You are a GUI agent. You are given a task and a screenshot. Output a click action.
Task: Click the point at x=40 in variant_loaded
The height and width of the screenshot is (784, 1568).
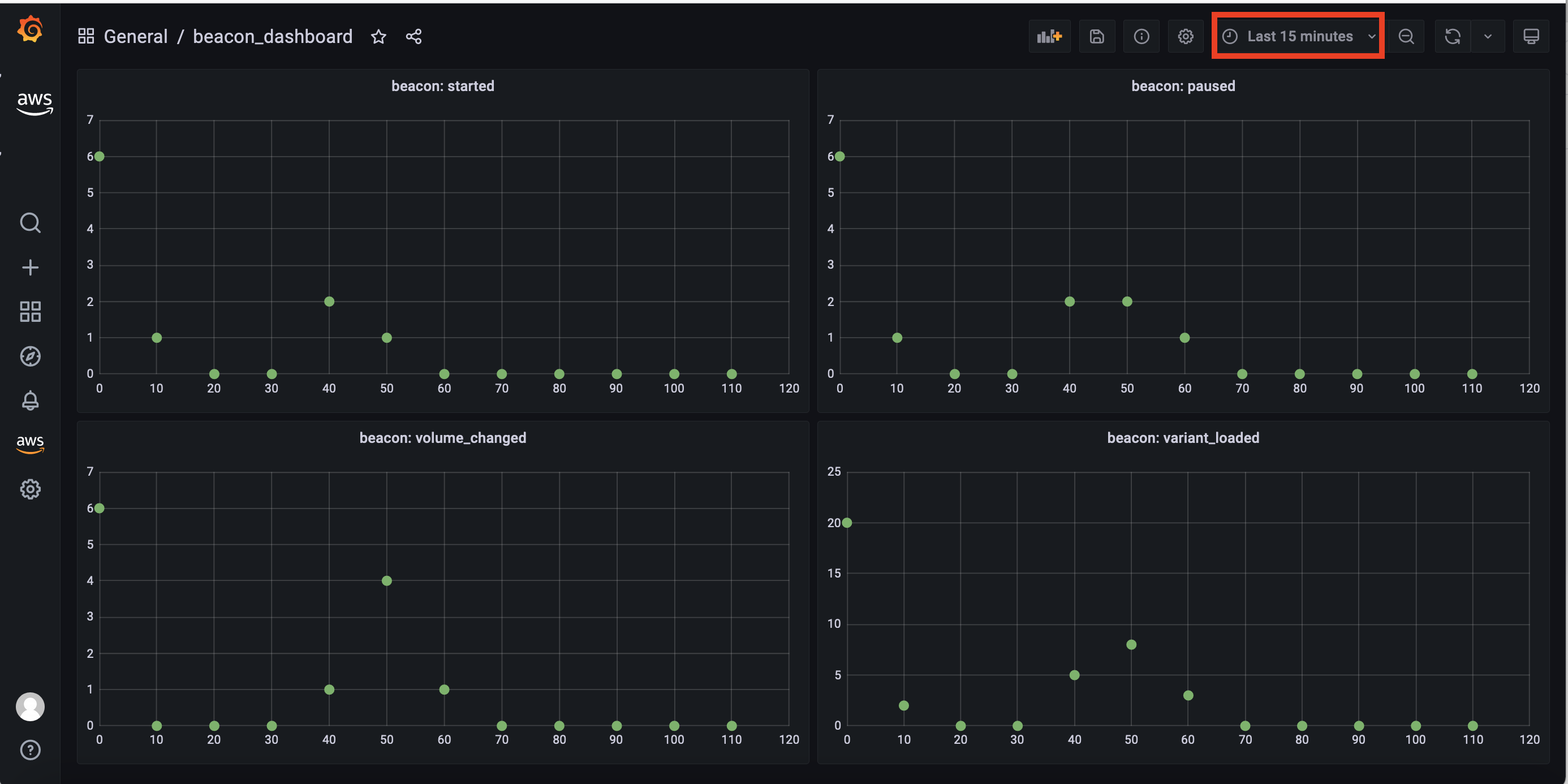1074,675
